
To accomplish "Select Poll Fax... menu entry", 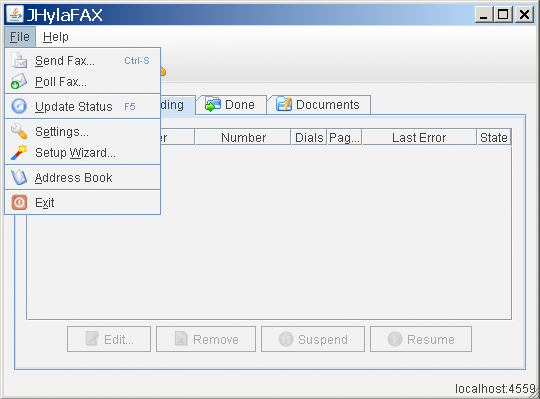I will pos(83,82).
